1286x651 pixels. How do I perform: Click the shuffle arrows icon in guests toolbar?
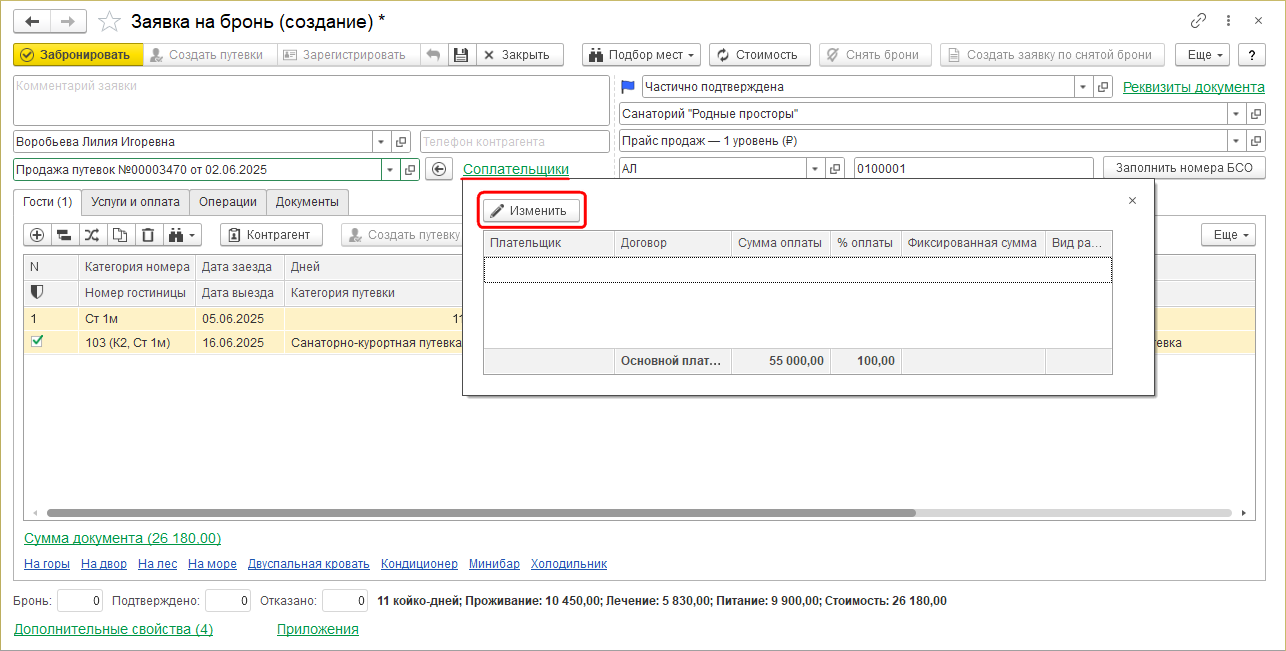92,235
